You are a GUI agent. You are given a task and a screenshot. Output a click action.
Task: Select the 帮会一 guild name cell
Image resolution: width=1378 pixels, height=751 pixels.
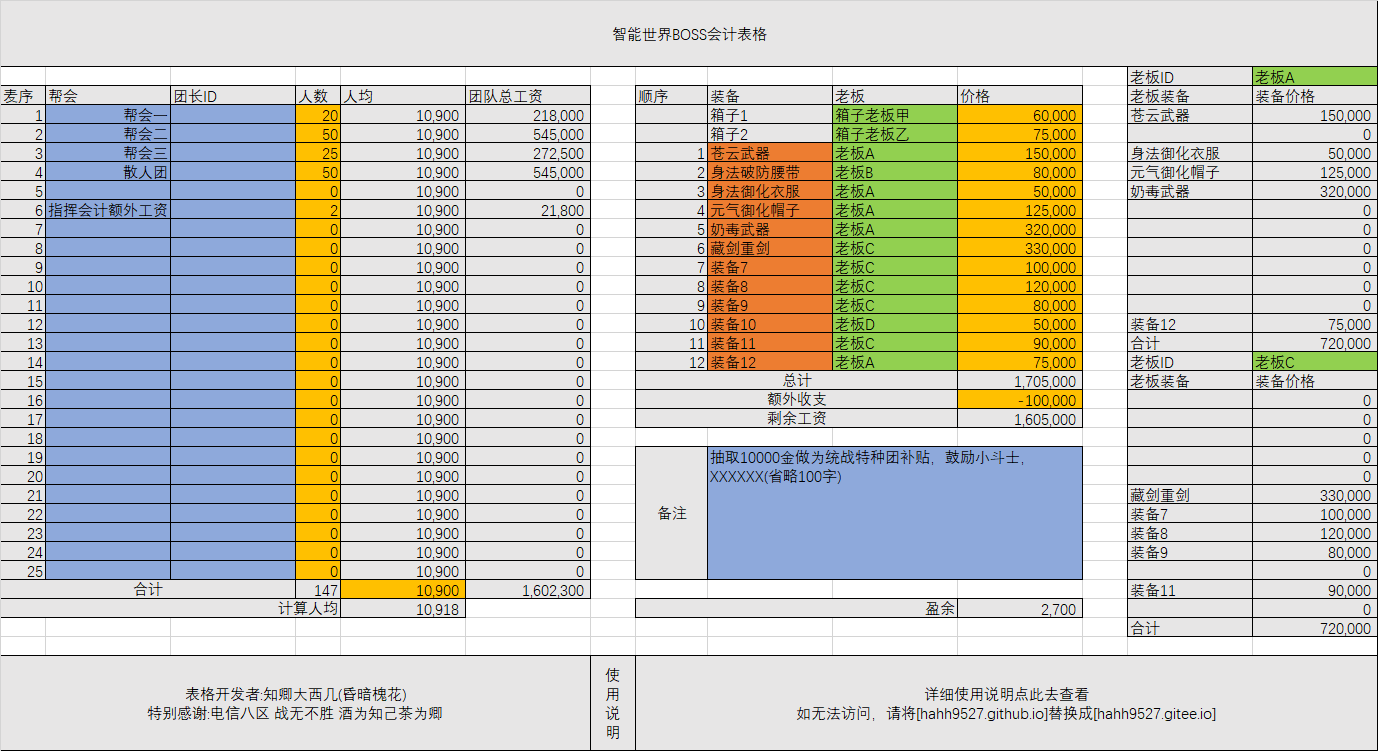pos(108,116)
